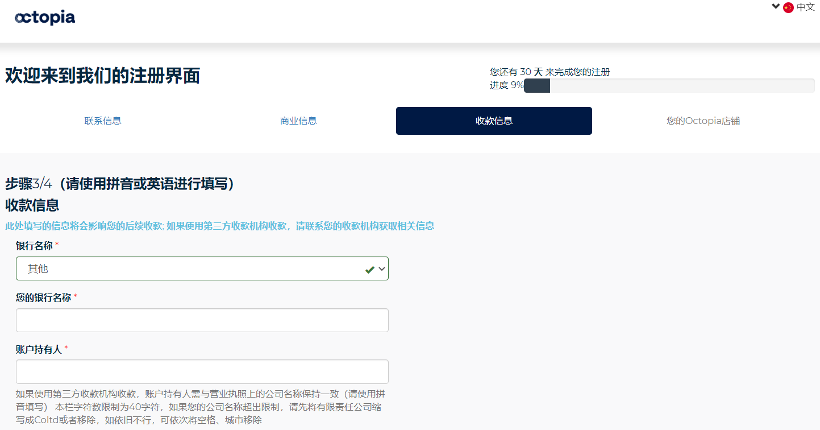Click the 账户持有人 field label
Screen dimensions: 820x430
39,349
